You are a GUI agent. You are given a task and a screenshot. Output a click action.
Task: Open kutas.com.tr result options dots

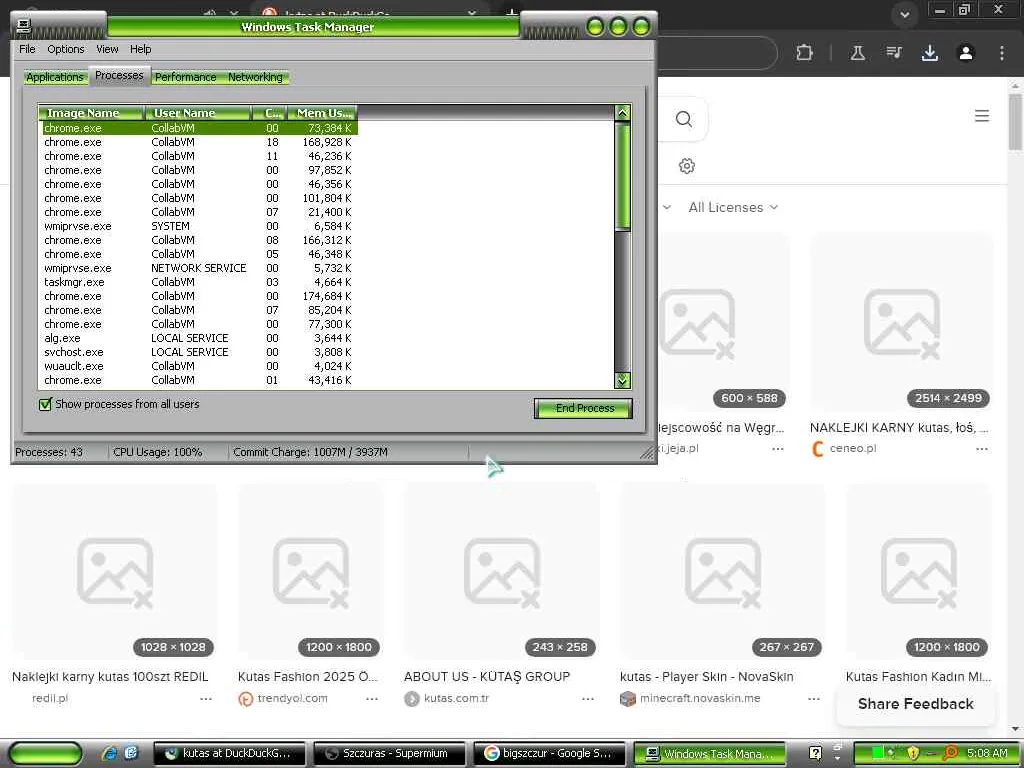[588, 699]
